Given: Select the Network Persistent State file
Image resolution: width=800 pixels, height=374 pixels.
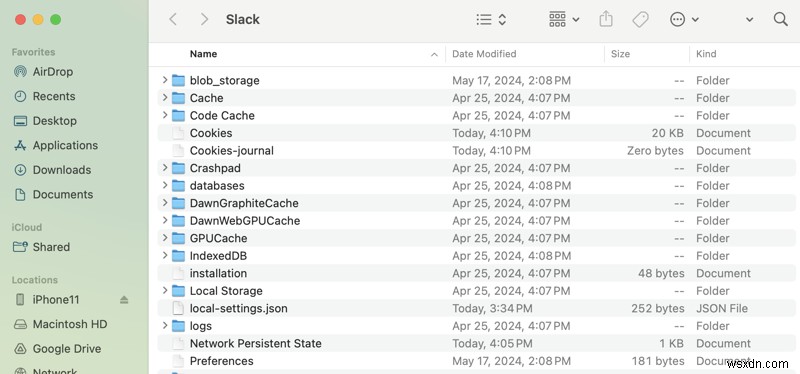Looking at the screenshot, I should [256, 343].
